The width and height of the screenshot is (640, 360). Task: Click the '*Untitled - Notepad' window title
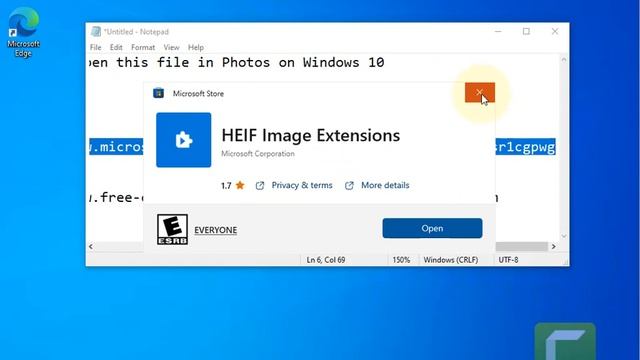pos(136,31)
